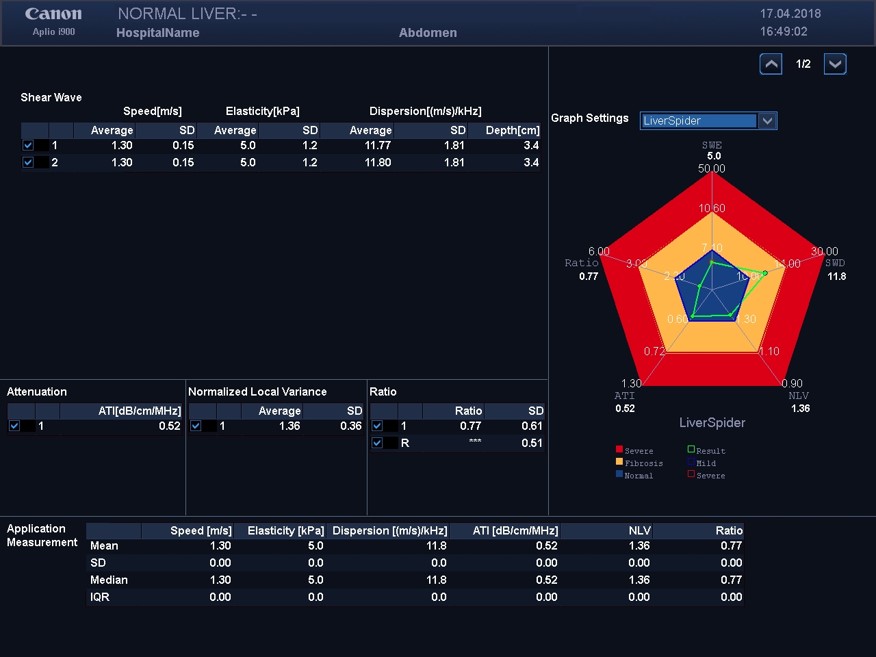
Task: Uncheck Shear Wave measurement row 1
Action: tap(28, 146)
